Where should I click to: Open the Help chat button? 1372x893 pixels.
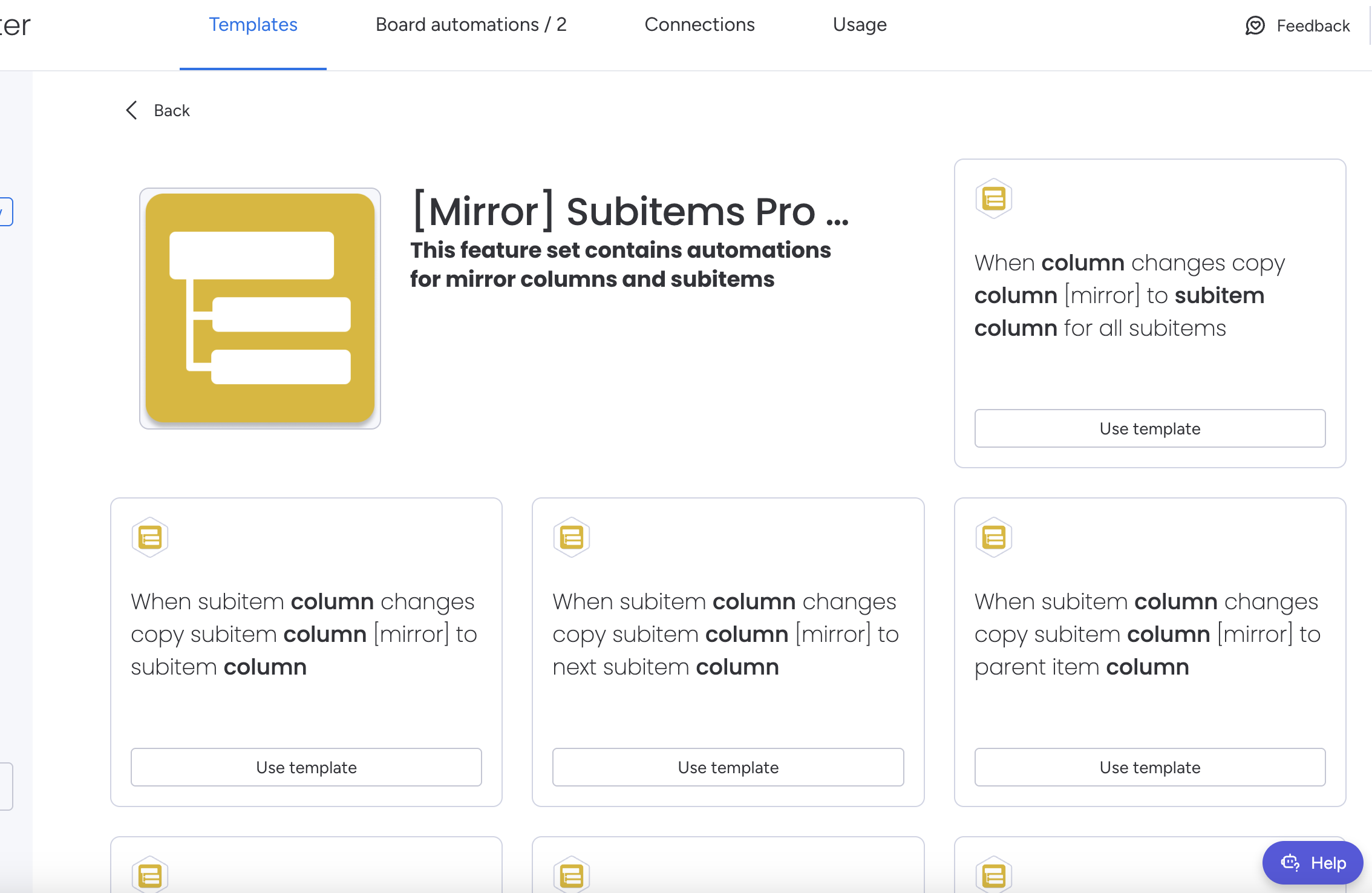click(1312, 863)
